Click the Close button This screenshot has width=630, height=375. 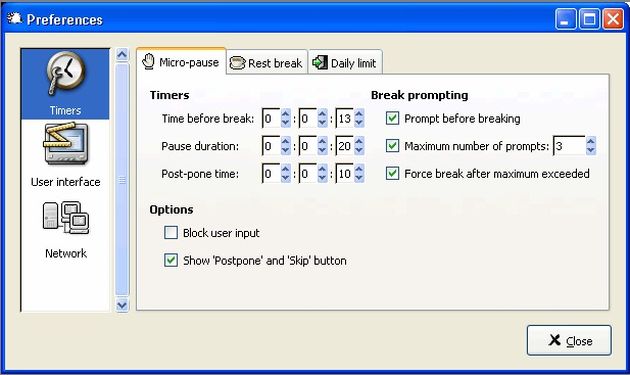pyautogui.click(x=569, y=340)
